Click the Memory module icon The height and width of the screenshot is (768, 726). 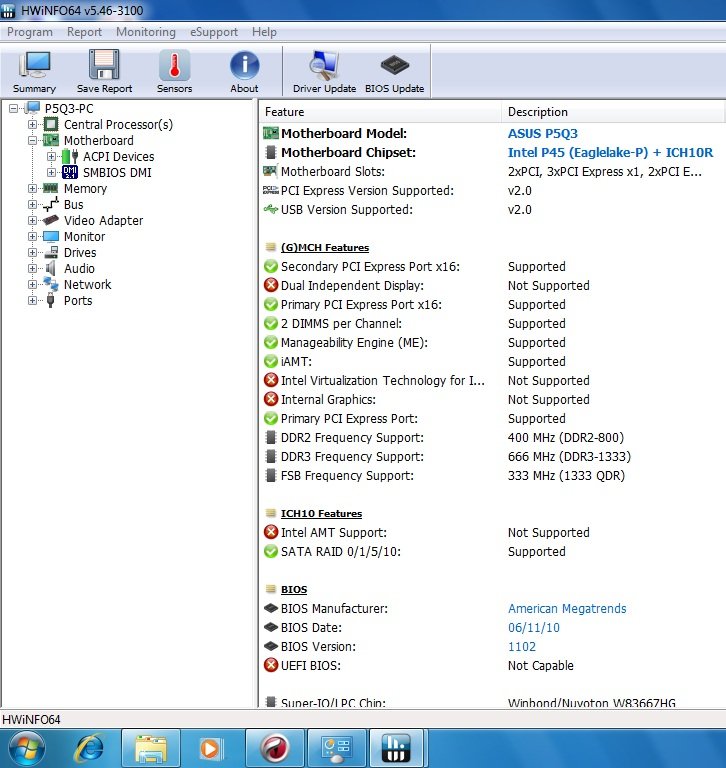pyautogui.click(x=50, y=188)
